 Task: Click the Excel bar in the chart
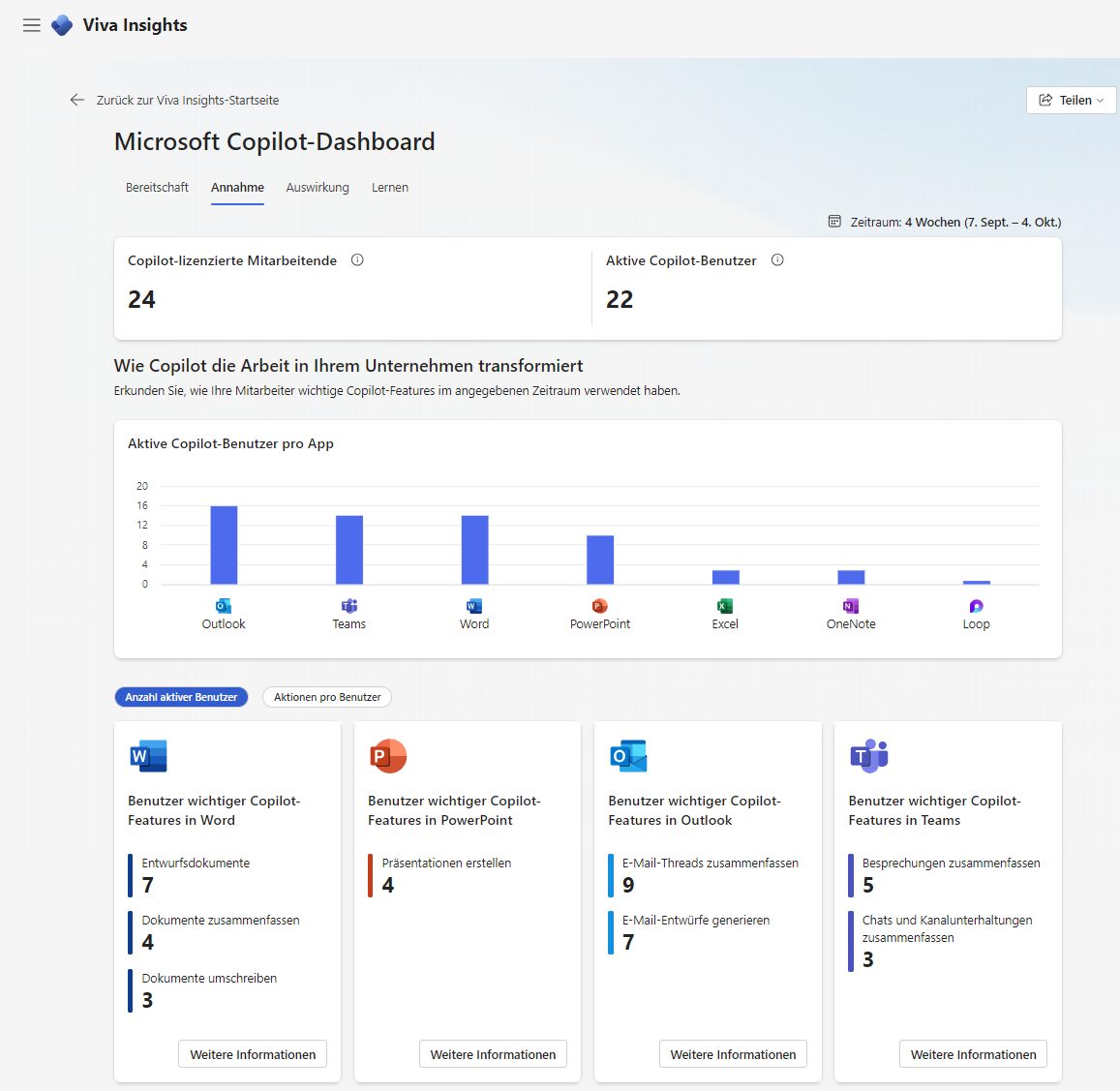pyautogui.click(x=725, y=577)
